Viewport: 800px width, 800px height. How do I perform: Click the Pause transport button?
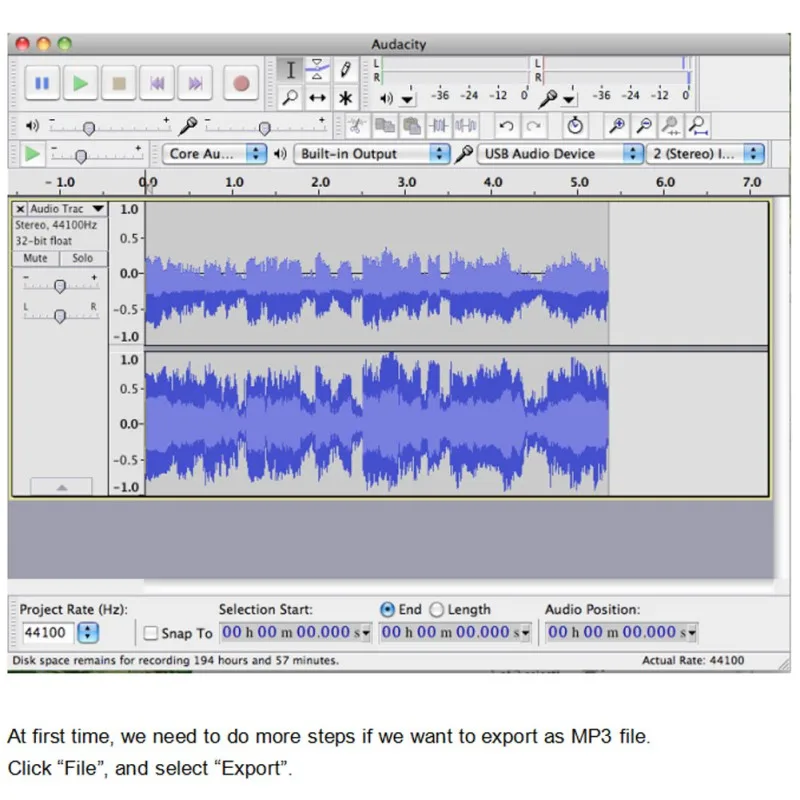[42, 83]
